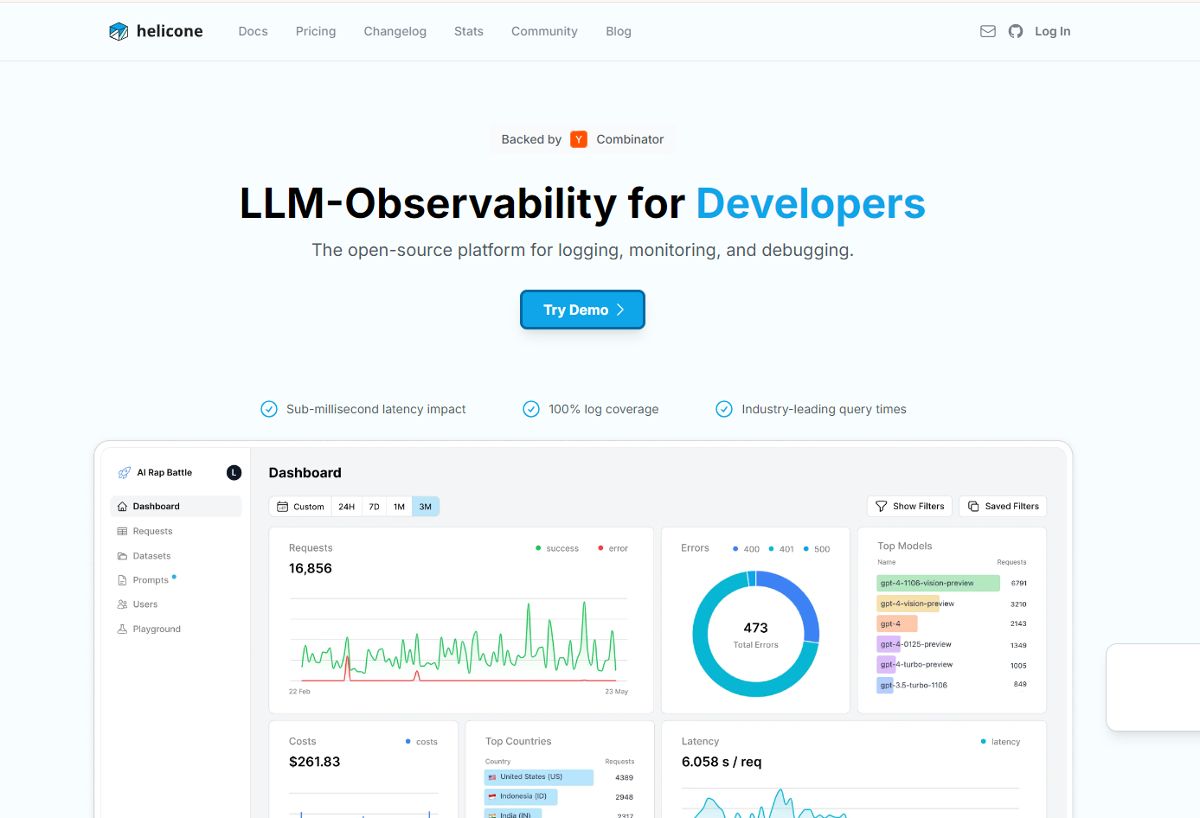This screenshot has height=818, width=1200.
Task: Click the Log In link
Action: pyautogui.click(x=1052, y=31)
